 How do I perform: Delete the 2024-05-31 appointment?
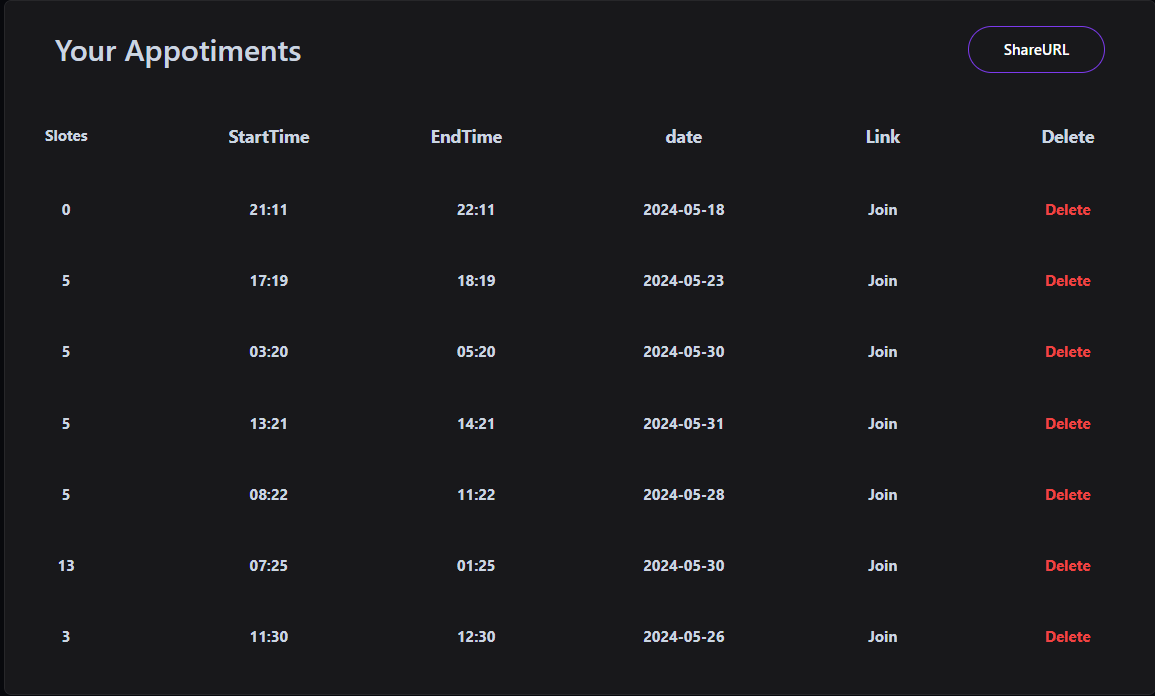tap(1067, 423)
